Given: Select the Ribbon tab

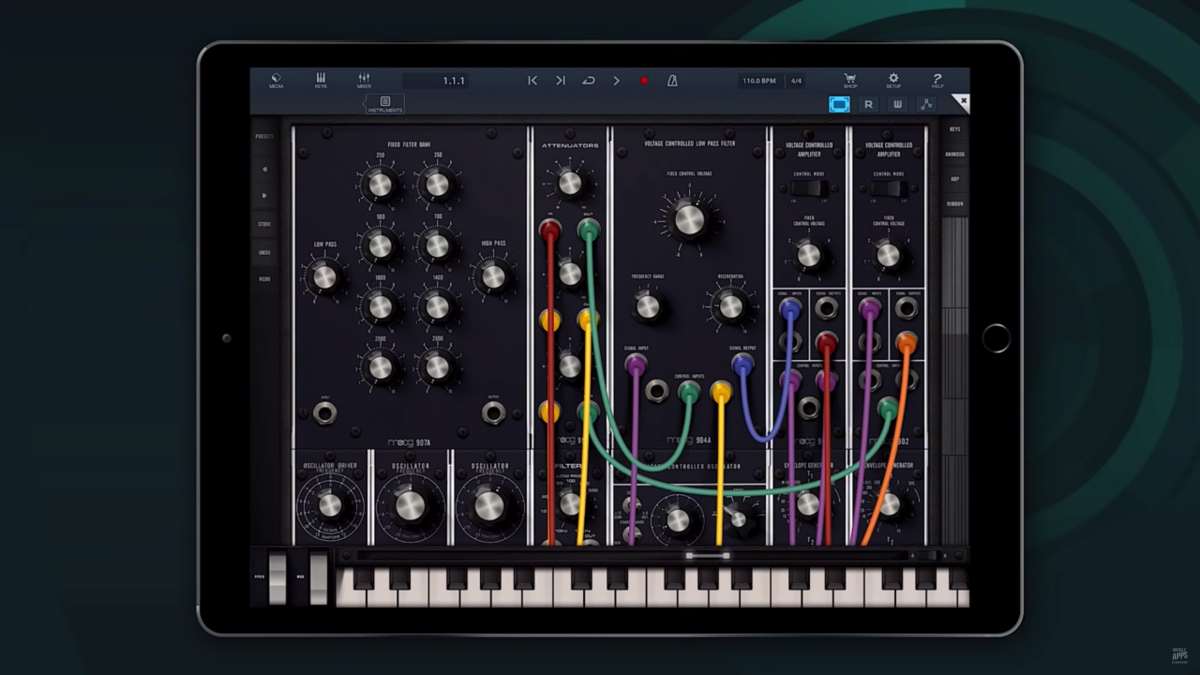Looking at the screenshot, I should (955, 204).
